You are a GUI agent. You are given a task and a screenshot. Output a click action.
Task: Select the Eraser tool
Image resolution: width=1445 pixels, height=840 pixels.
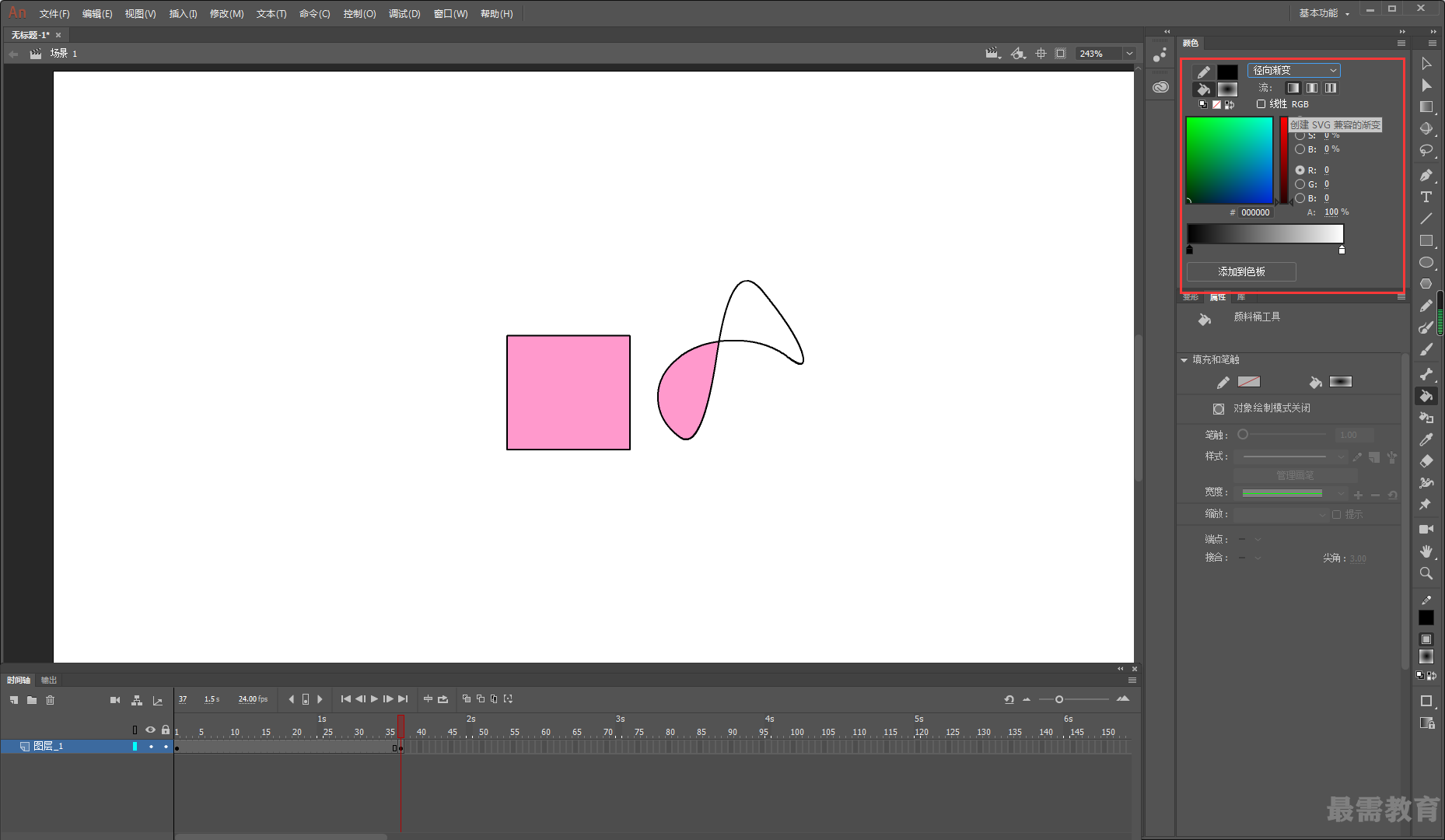(1426, 461)
